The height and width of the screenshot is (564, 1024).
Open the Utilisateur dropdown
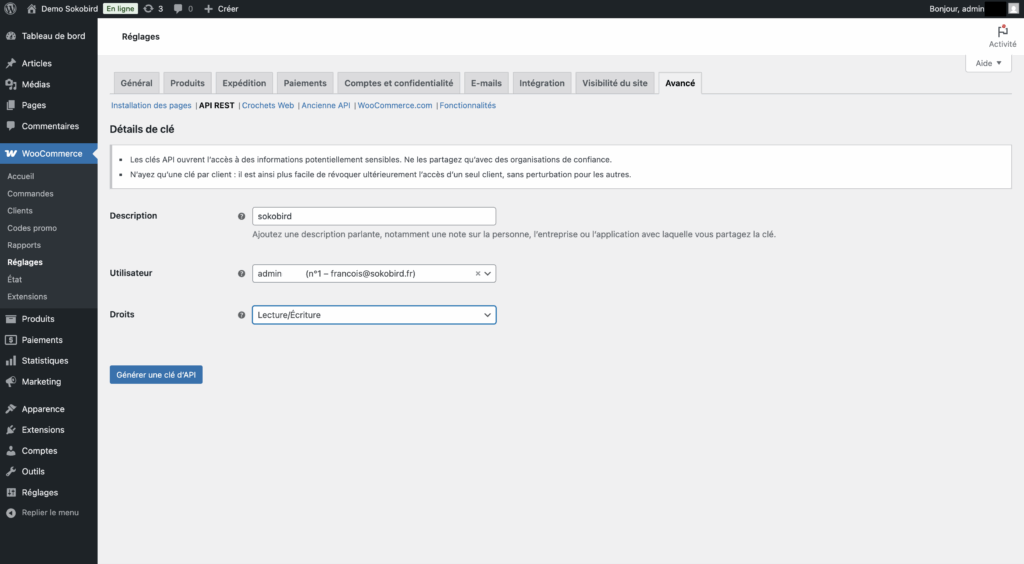point(374,274)
